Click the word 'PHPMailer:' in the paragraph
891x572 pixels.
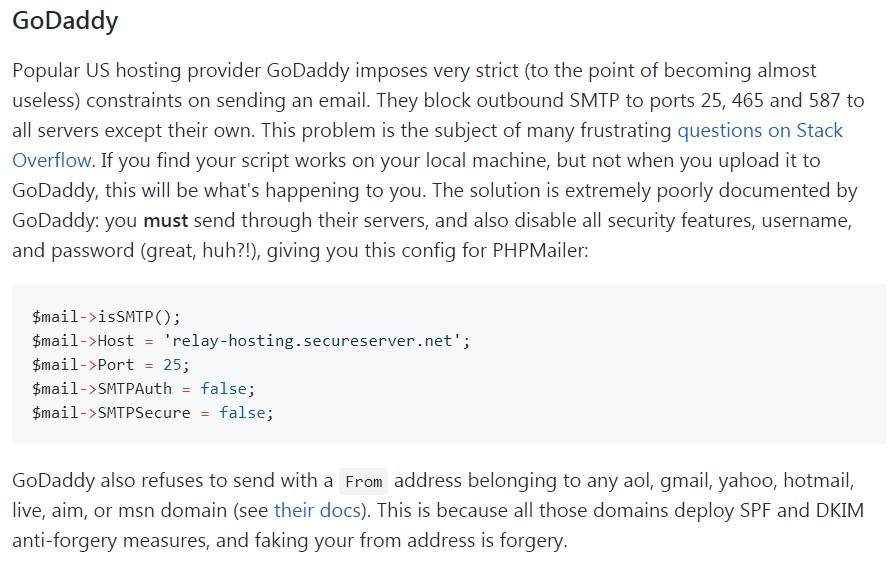point(540,250)
